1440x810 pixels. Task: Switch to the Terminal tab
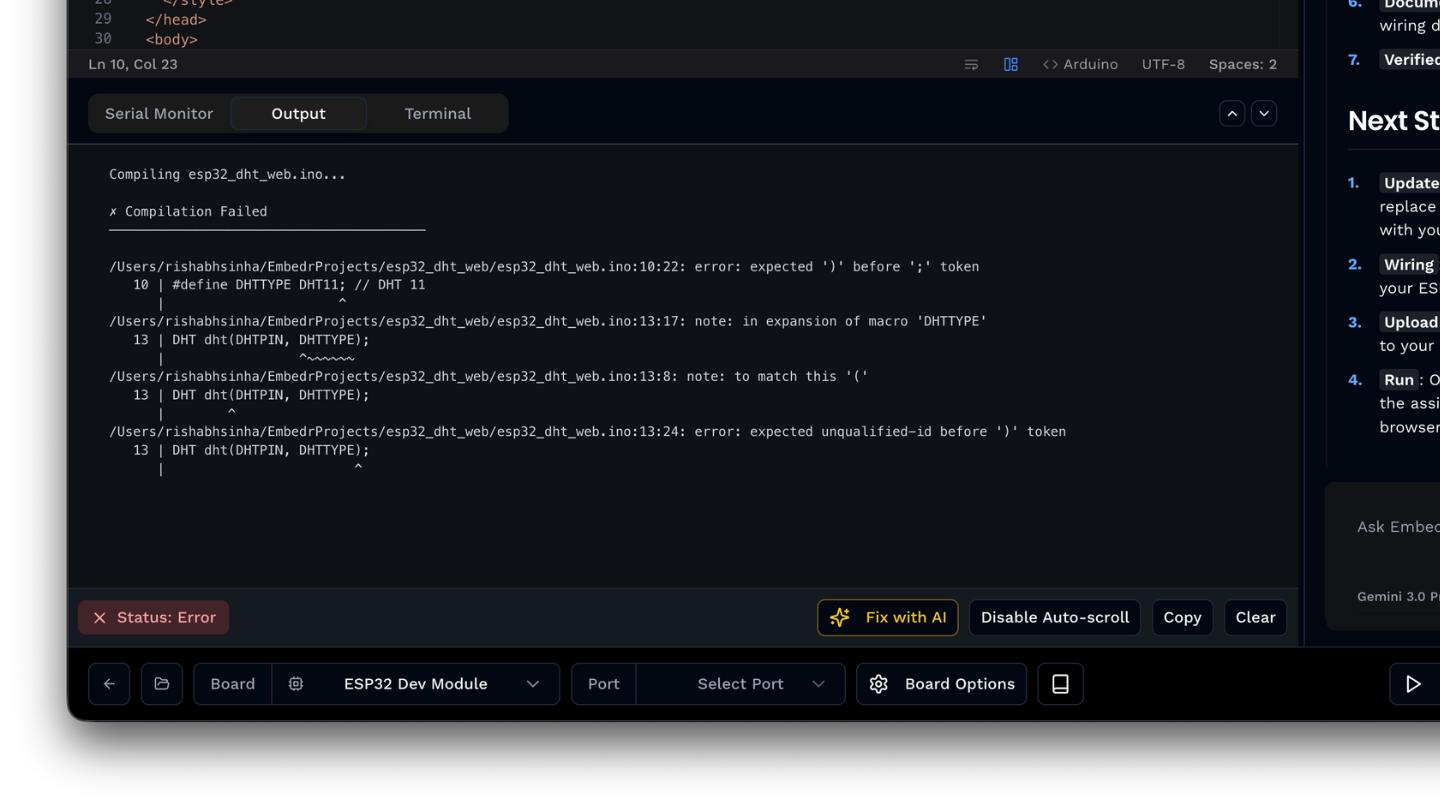coord(437,113)
